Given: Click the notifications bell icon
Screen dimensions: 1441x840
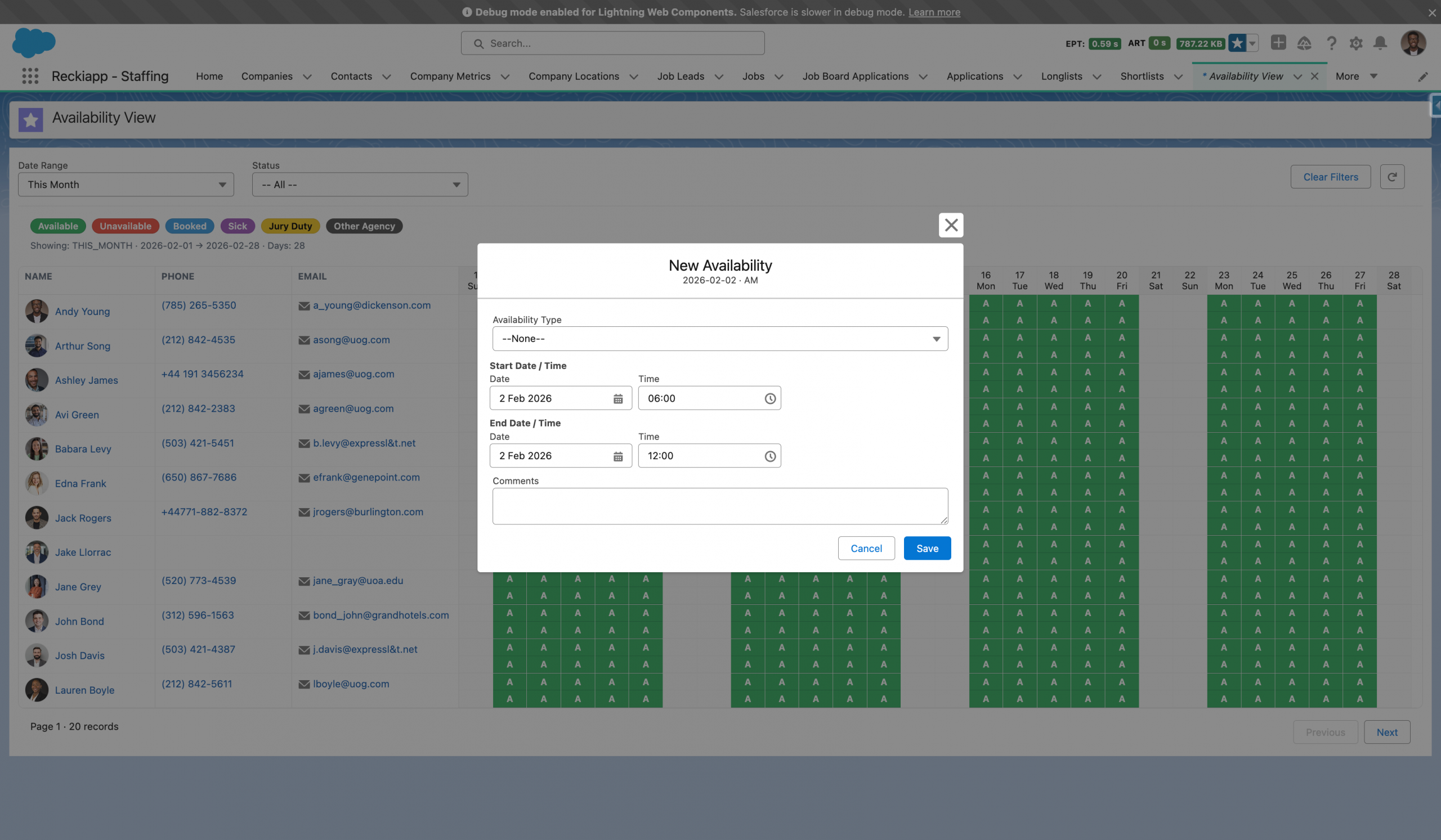Looking at the screenshot, I should (1380, 43).
